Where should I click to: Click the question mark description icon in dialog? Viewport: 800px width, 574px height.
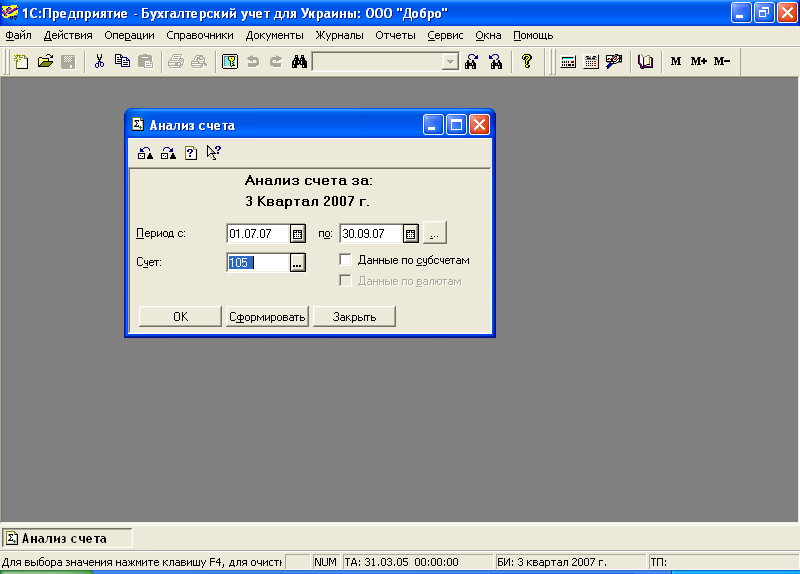pyautogui.click(x=191, y=153)
